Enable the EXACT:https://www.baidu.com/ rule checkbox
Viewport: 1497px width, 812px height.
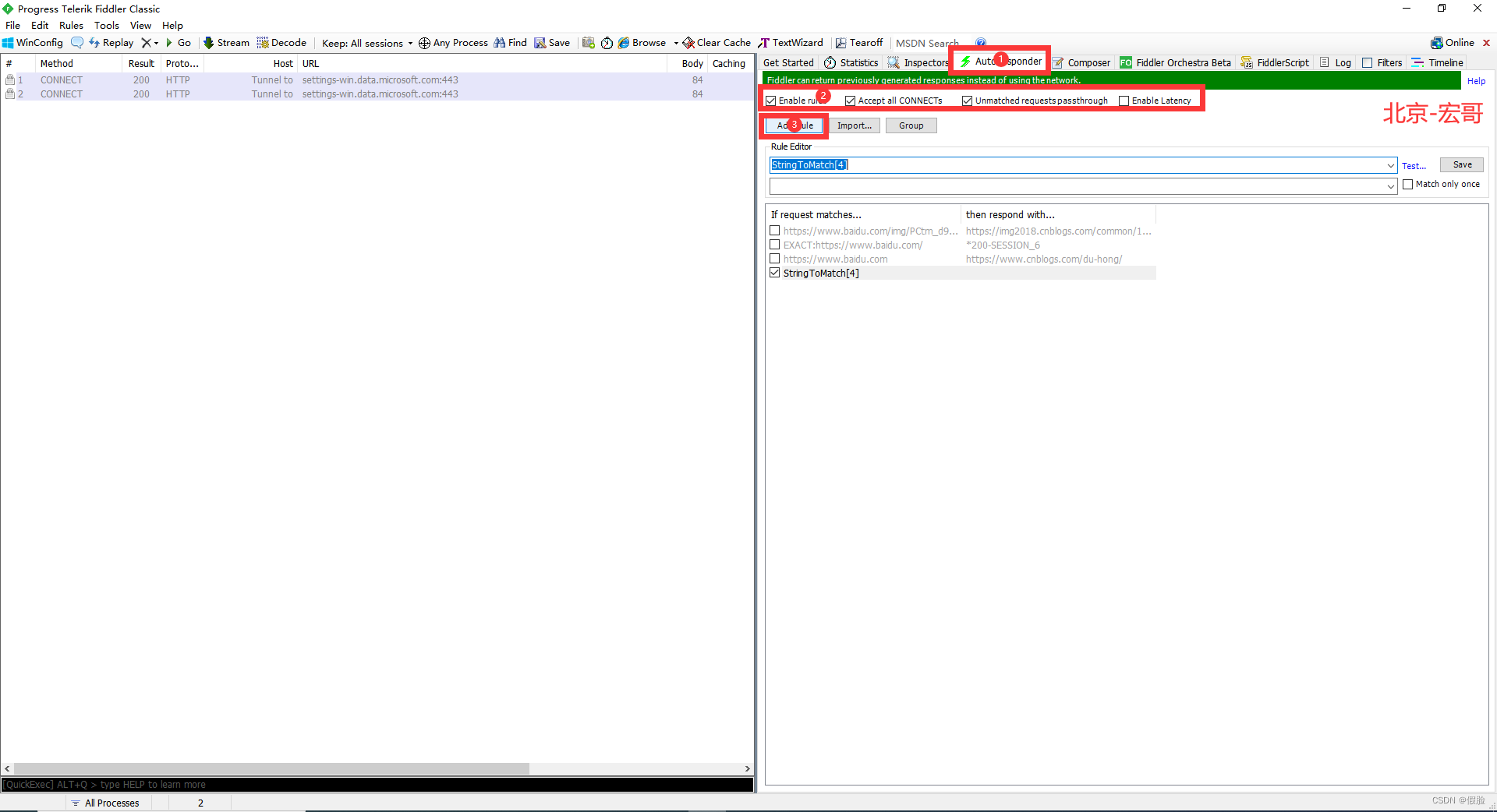[x=775, y=245]
